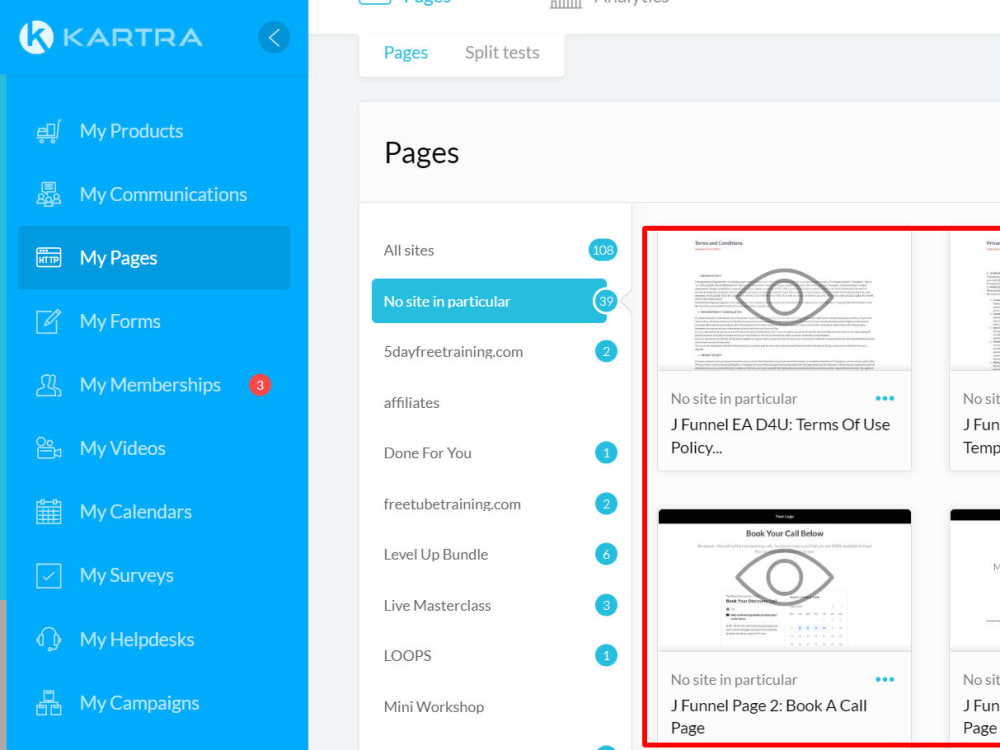Switch to the Pages tab

[x=406, y=52]
